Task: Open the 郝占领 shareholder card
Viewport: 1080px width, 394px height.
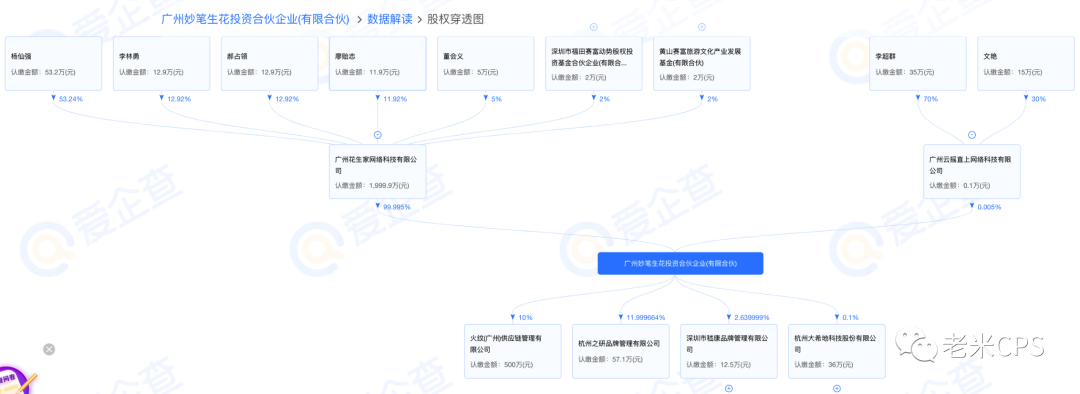Action: tap(269, 63)
